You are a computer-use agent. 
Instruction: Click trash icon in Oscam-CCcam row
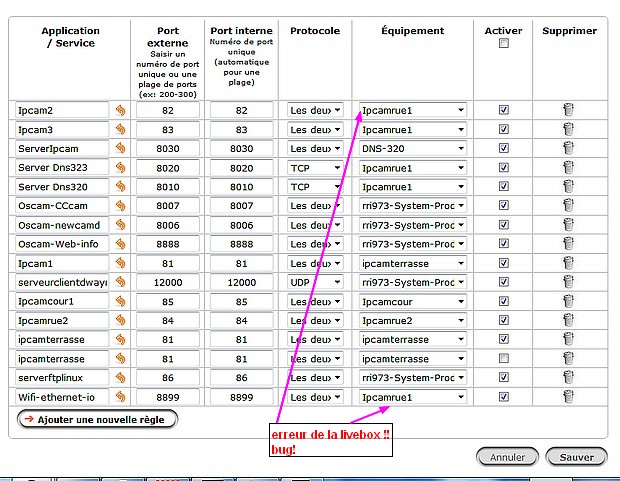[x=568, y=206]
